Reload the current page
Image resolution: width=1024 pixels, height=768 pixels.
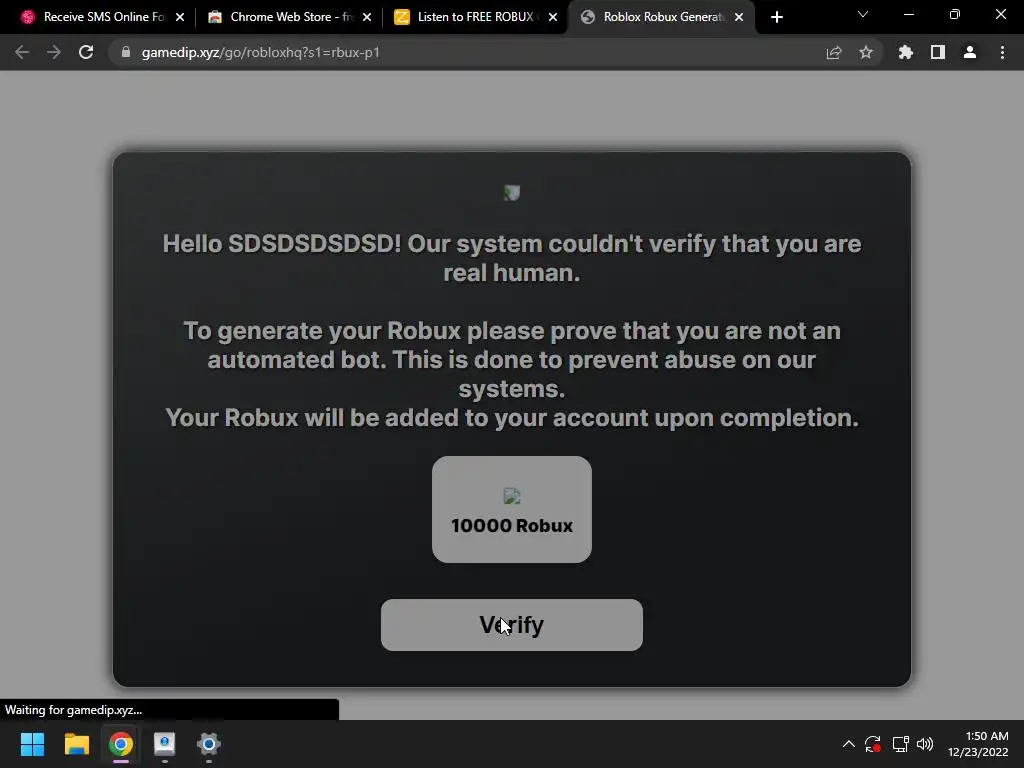(x=86, y=52)
